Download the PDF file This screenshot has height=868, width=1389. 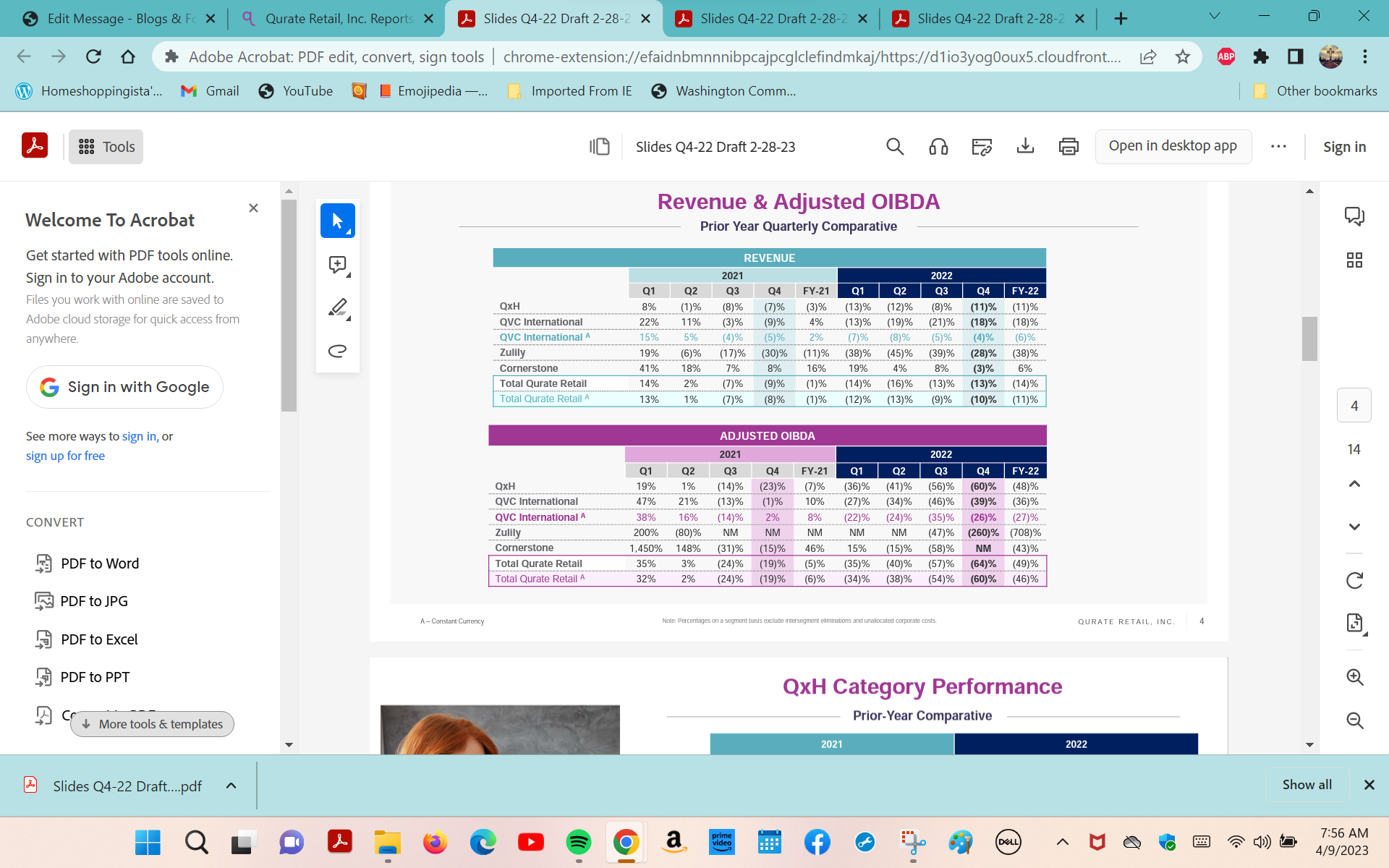[x=1025, y=146]
